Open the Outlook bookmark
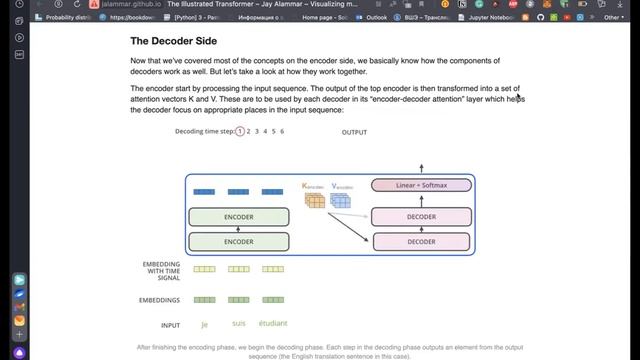This screenshot has width=640, height=360. (x=371, y=18)
